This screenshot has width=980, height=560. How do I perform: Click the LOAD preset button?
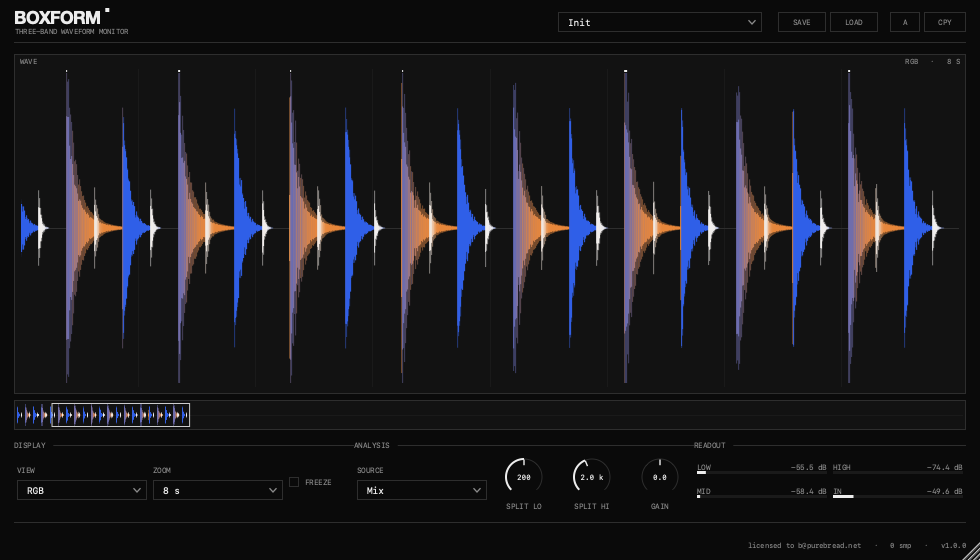pos(854,22)
